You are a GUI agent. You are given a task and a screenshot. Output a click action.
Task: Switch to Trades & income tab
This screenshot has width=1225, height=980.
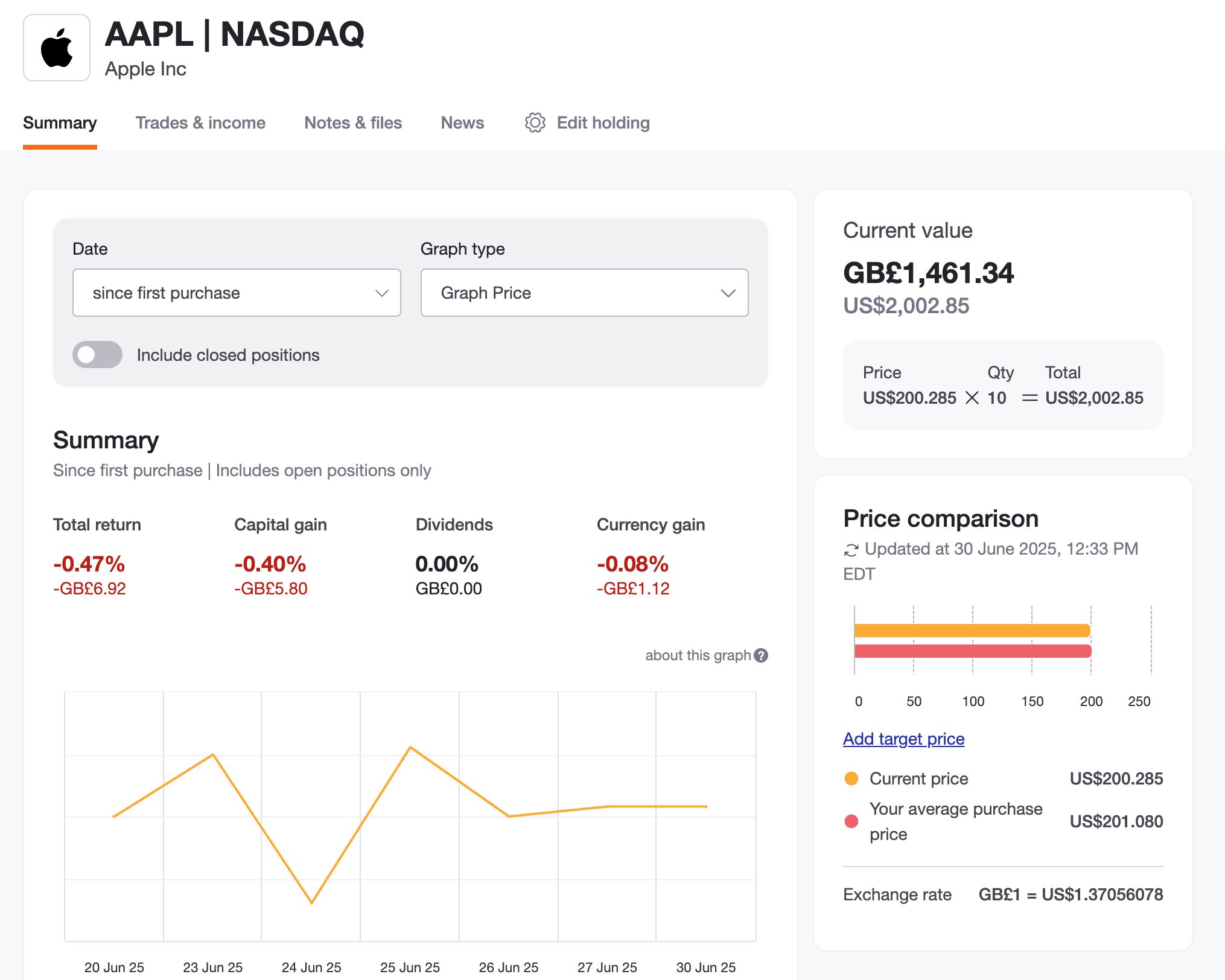pyautogui.click(x=200, y=123)
